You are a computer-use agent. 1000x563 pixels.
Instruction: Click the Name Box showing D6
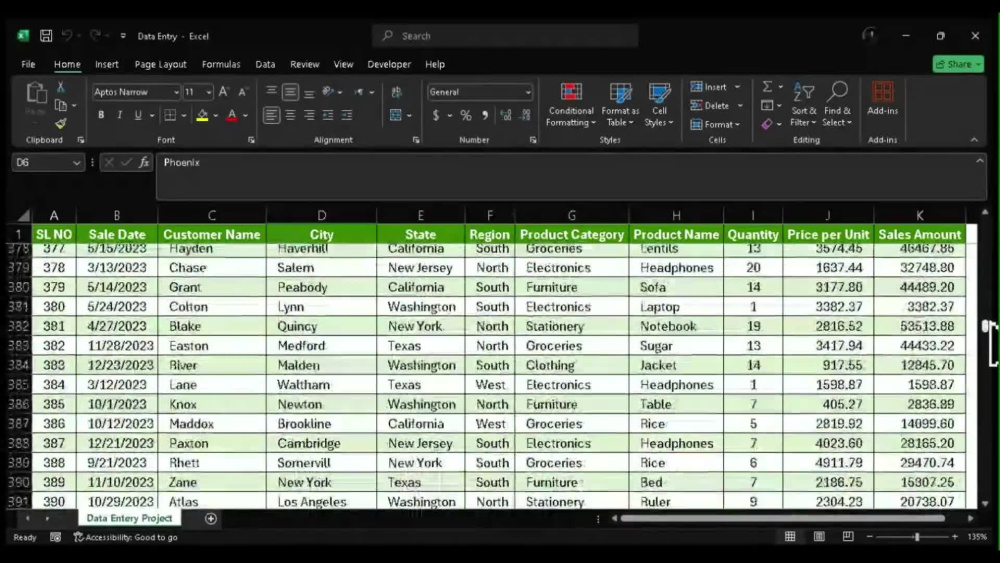48,163
